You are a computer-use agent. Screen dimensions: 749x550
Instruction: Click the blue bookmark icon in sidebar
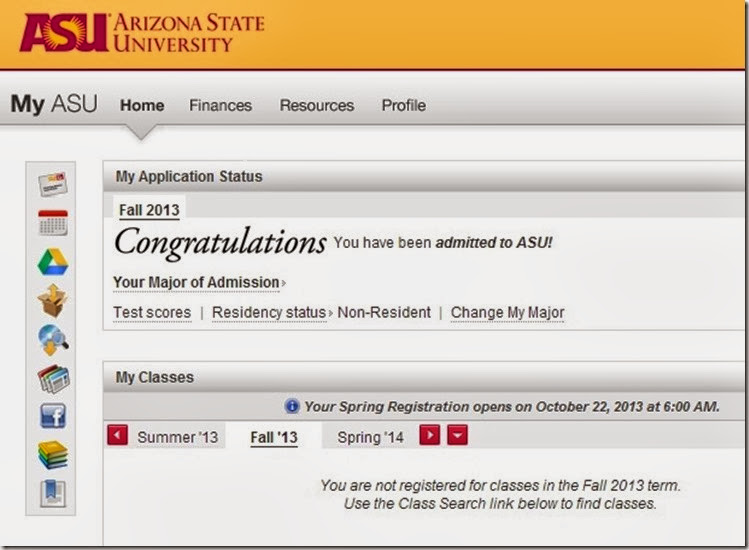click(52, 493)
